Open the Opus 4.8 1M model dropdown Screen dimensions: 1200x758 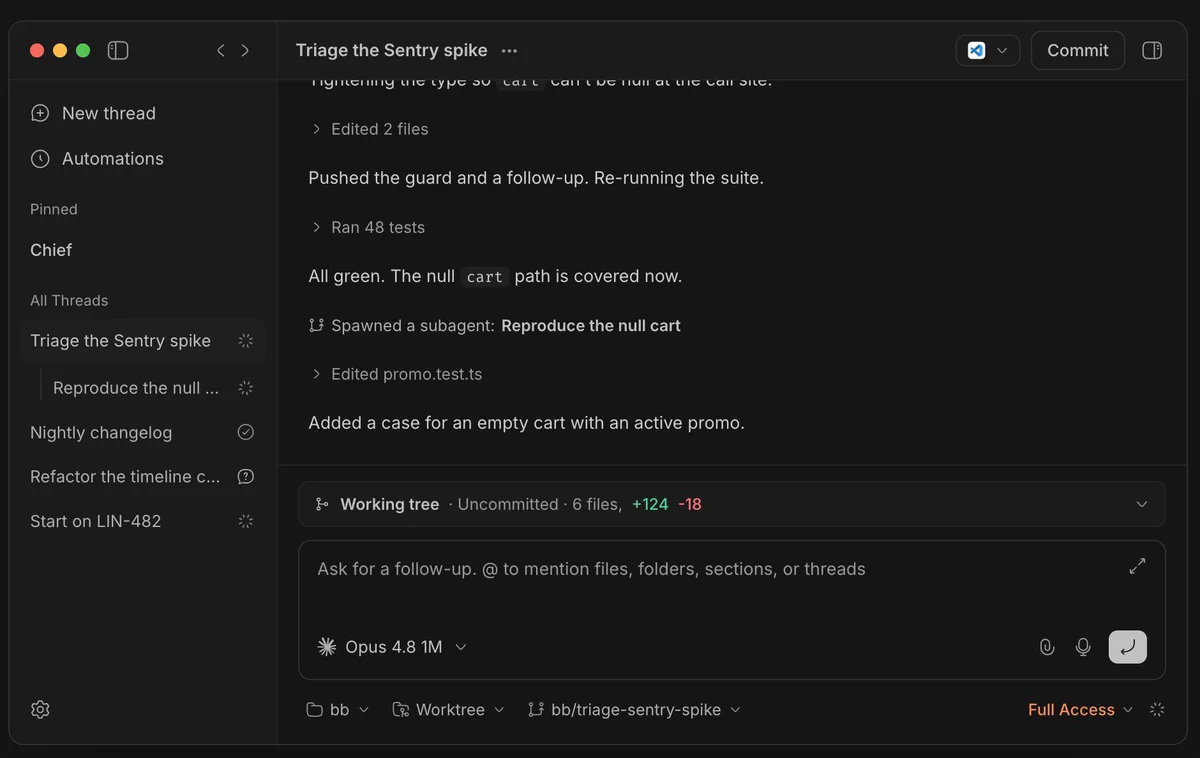[393, 647]
